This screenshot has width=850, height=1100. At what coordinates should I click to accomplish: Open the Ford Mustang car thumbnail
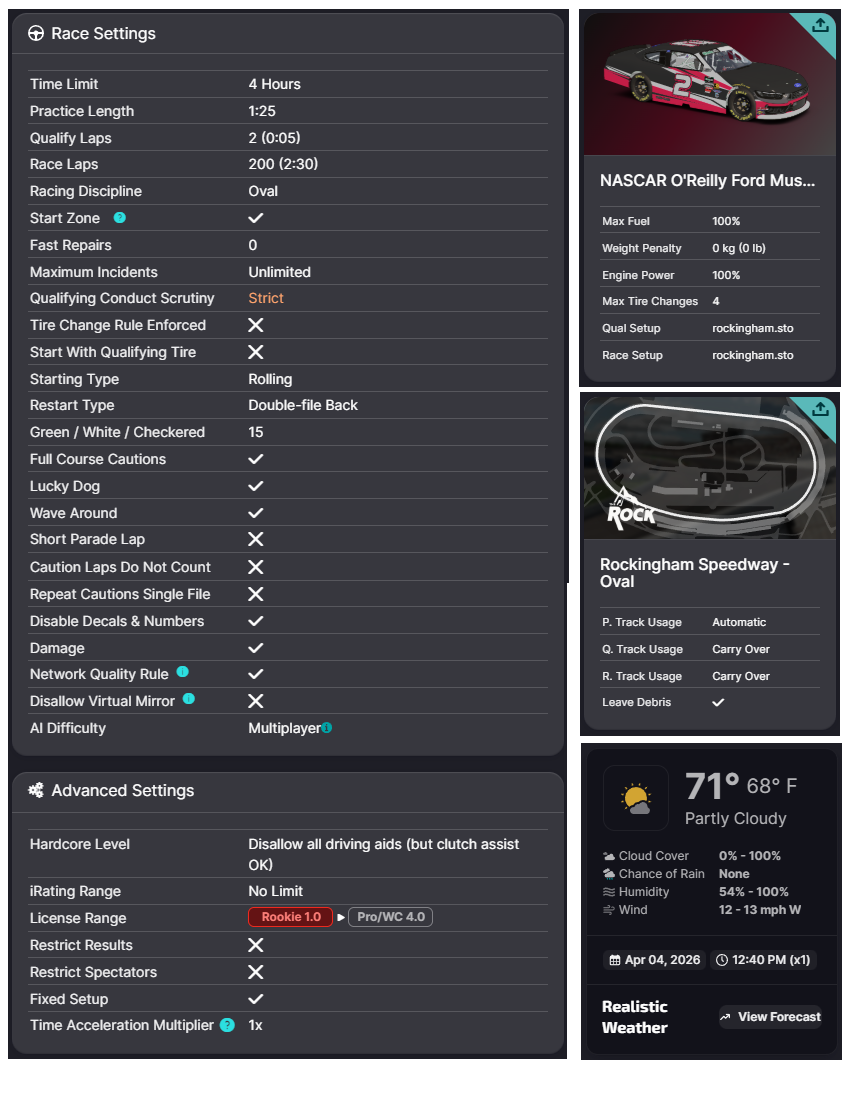[710, 84]
